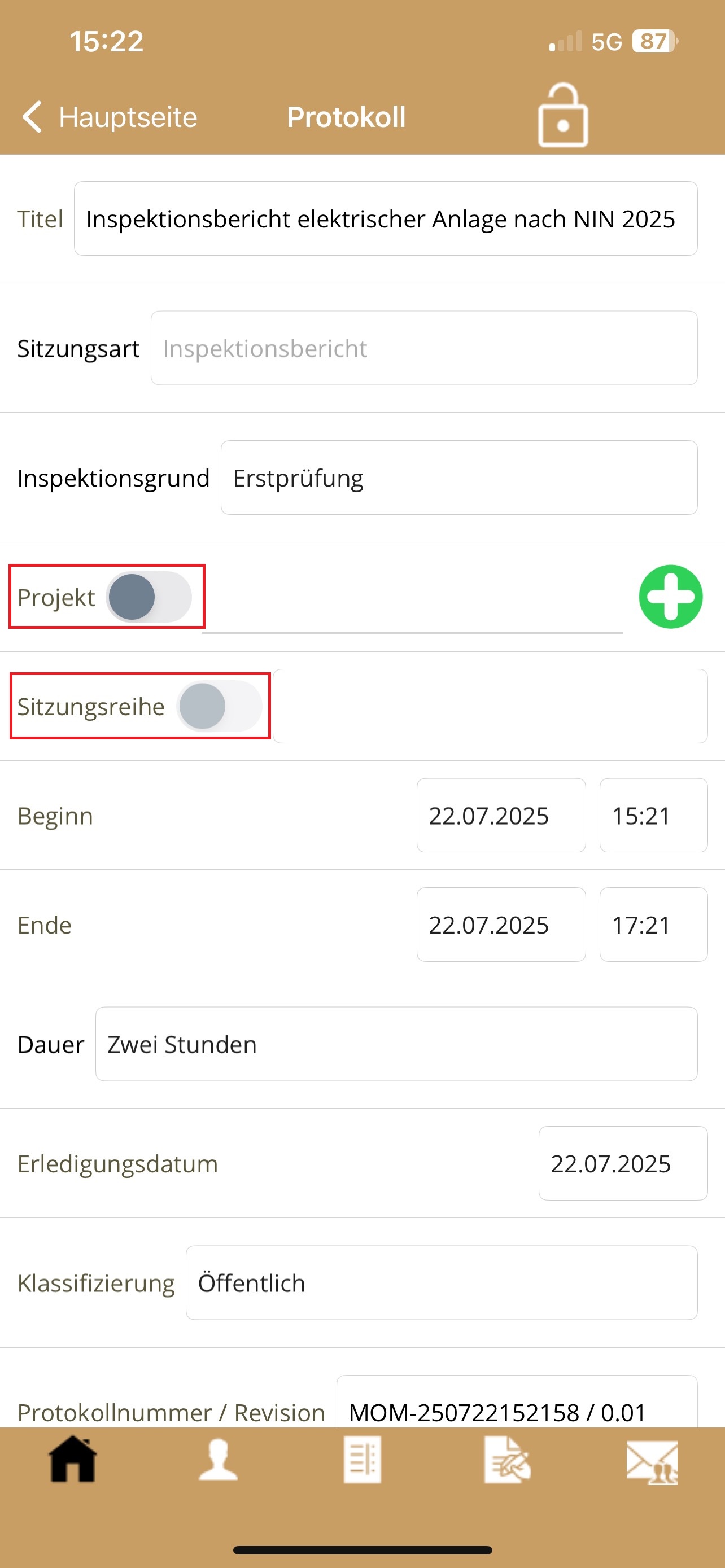The image size is (725, 1568).
Task: Select the Erledigungsdatum date field
Action: (622, 1163)
